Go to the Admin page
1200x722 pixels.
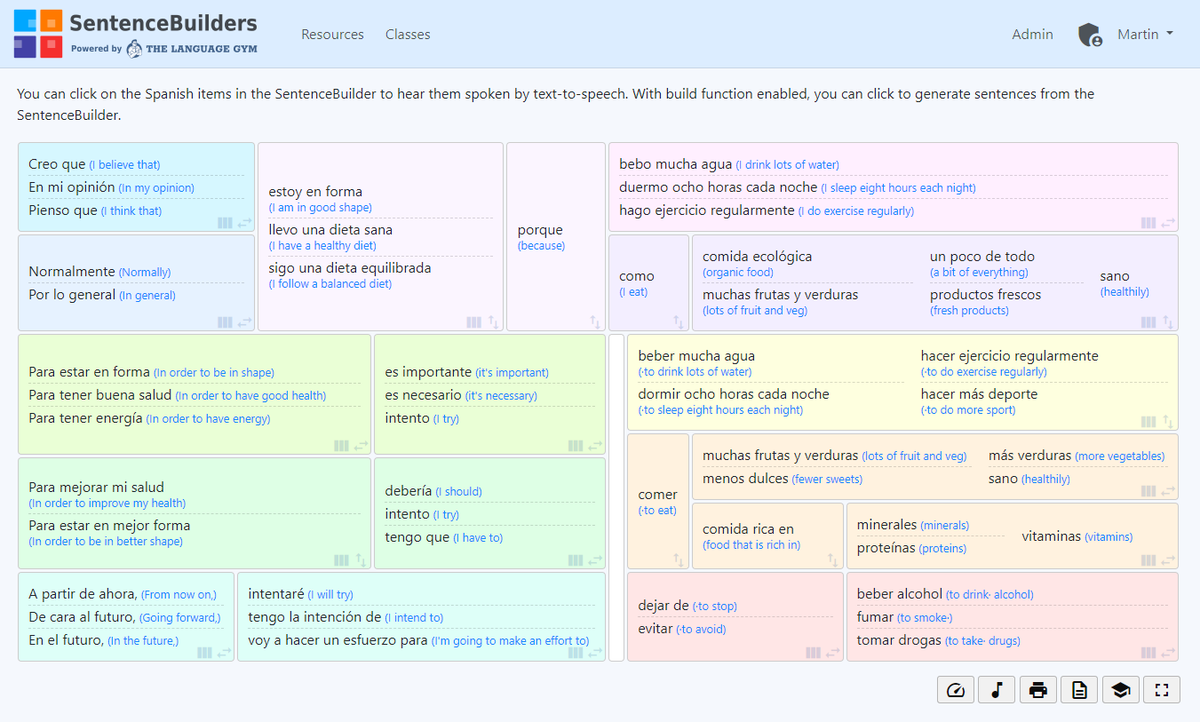(1032, 34)
